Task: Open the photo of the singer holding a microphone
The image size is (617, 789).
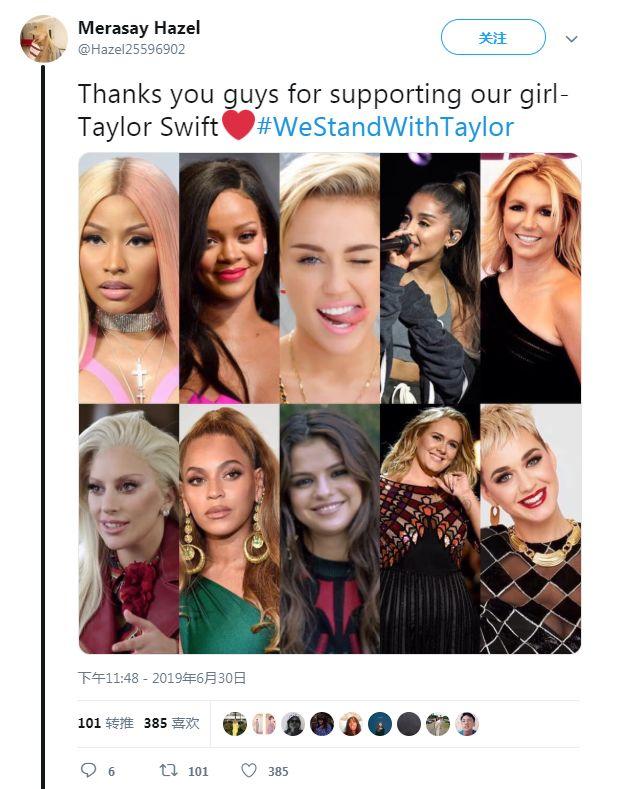Action: 430,278
